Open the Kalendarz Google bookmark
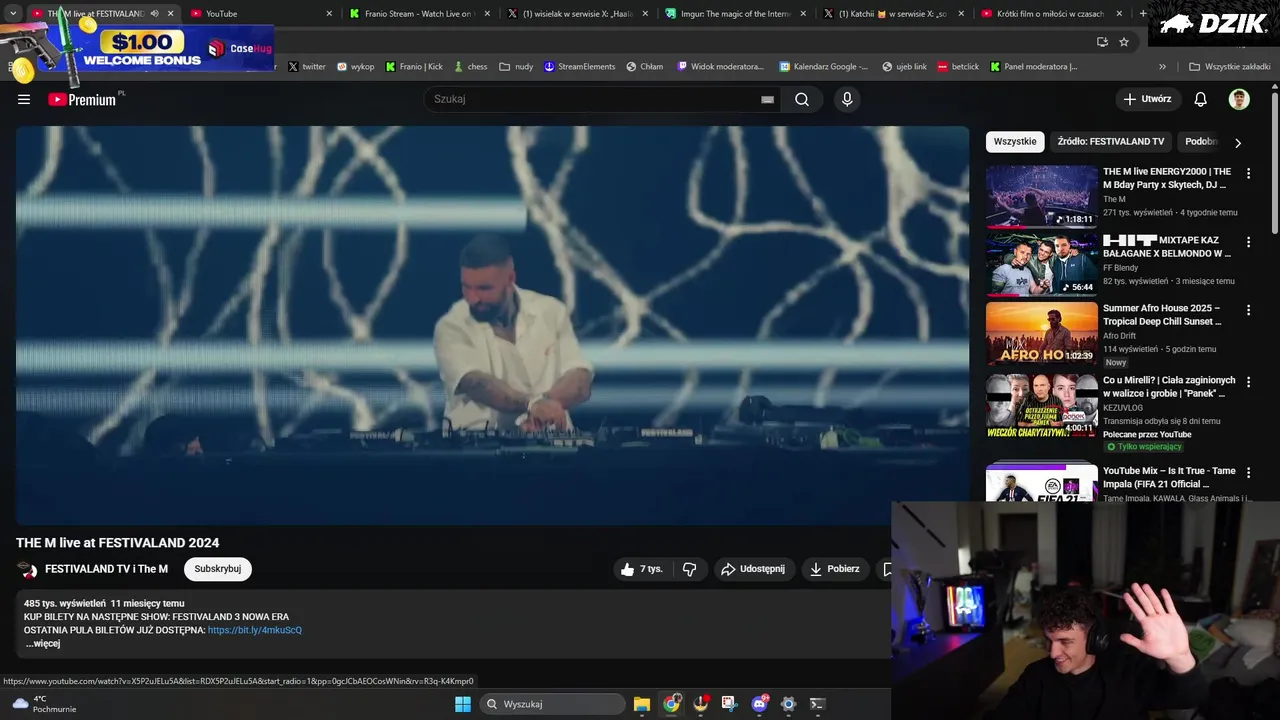1280x720 pixels. (824, 67)
